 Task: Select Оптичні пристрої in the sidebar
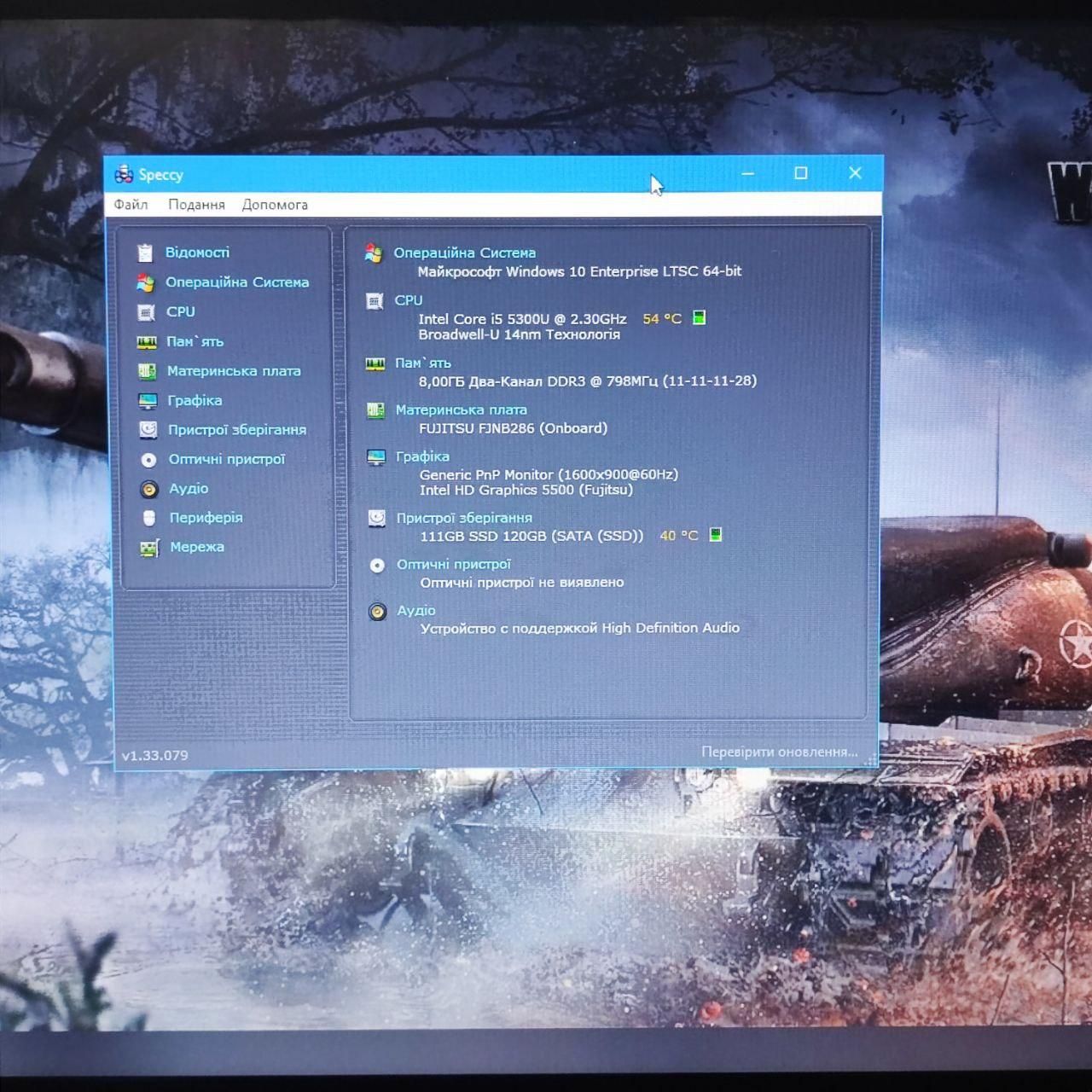227,459
